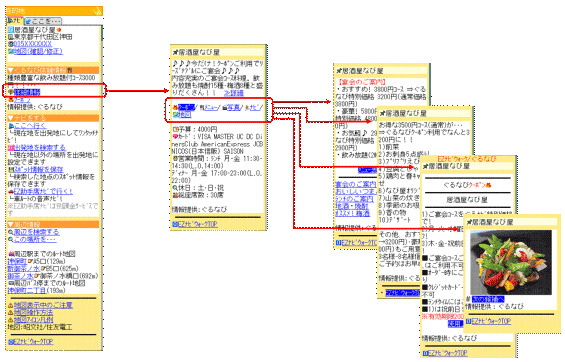Image resolution: width=565 pixels, height=362 pixels.
Task: Open the 地図(確認/修正) link
Action: (x=38, y=52)
